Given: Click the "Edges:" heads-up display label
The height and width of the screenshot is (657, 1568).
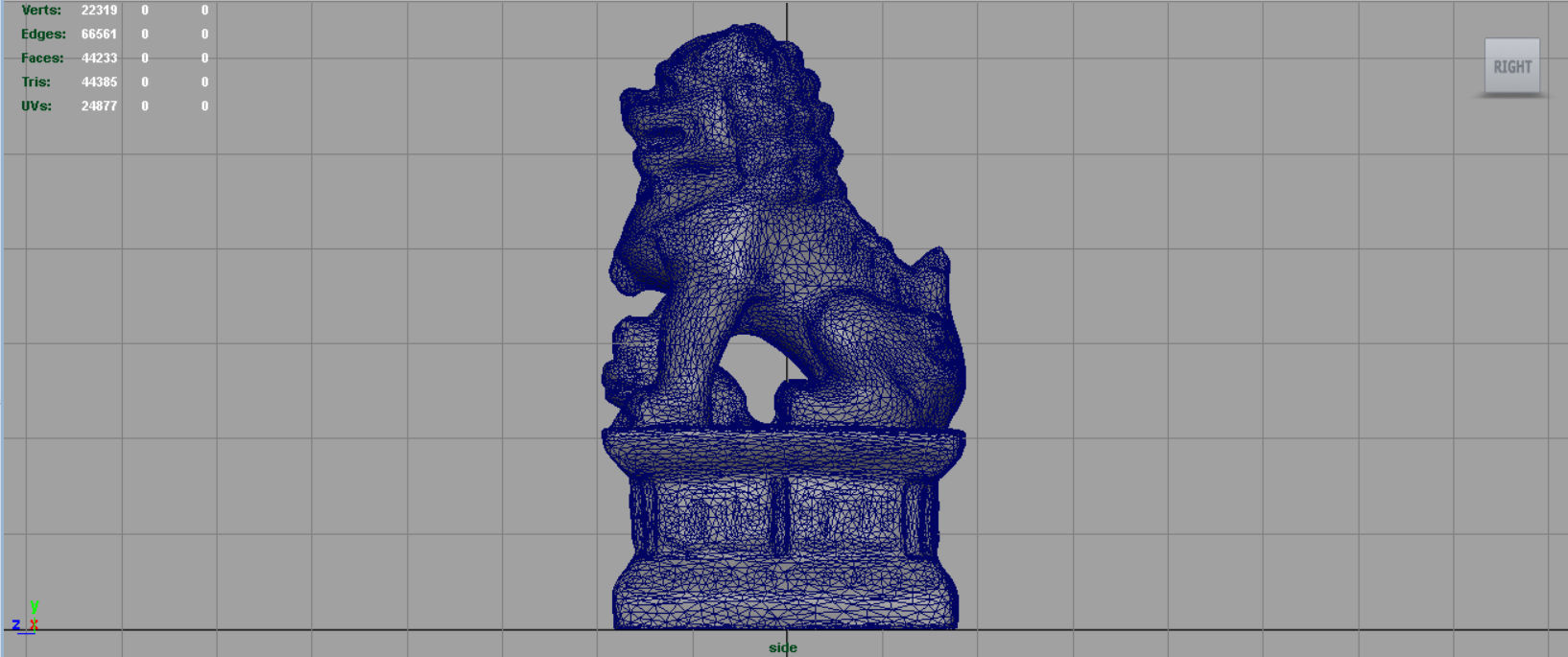Looking at the screenshot, I should coord(43,34).
